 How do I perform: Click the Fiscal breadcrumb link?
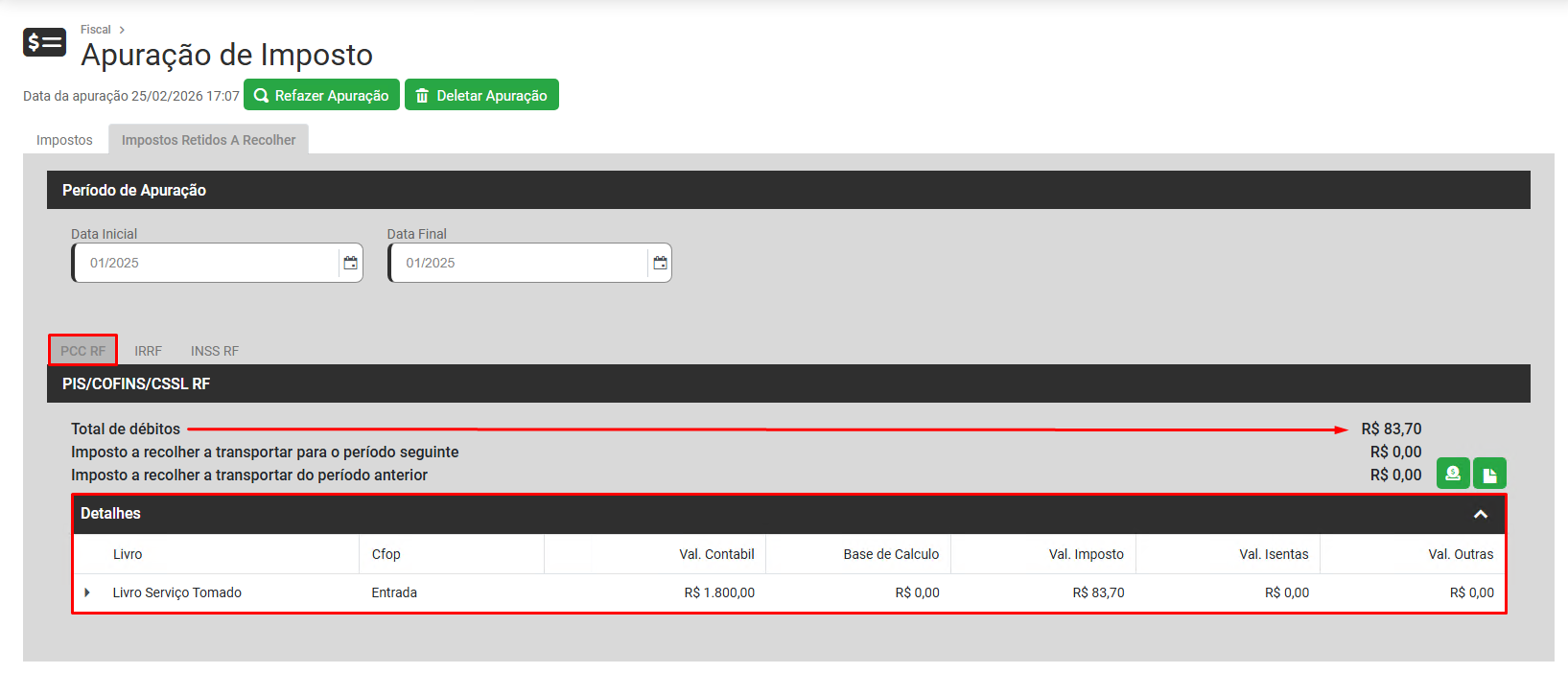pyautogui.click(x=96, y=30)
